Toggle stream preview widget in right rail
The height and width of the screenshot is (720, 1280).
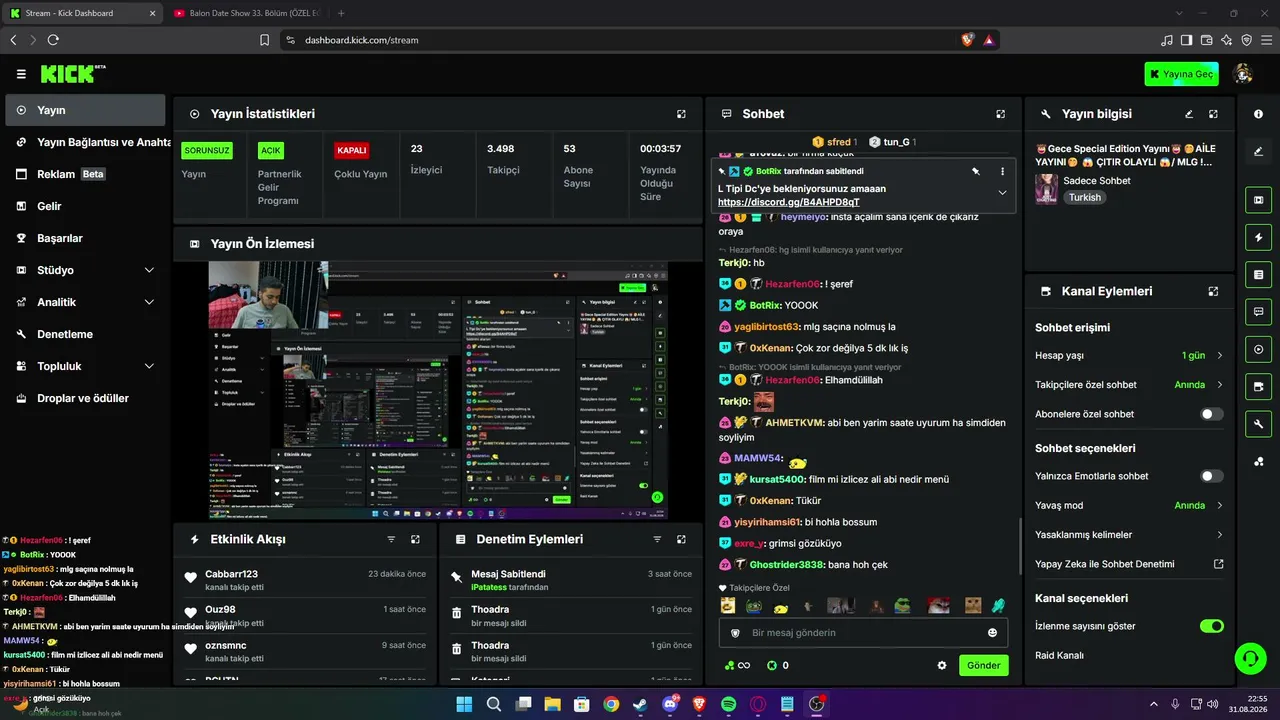(1258, 200)
